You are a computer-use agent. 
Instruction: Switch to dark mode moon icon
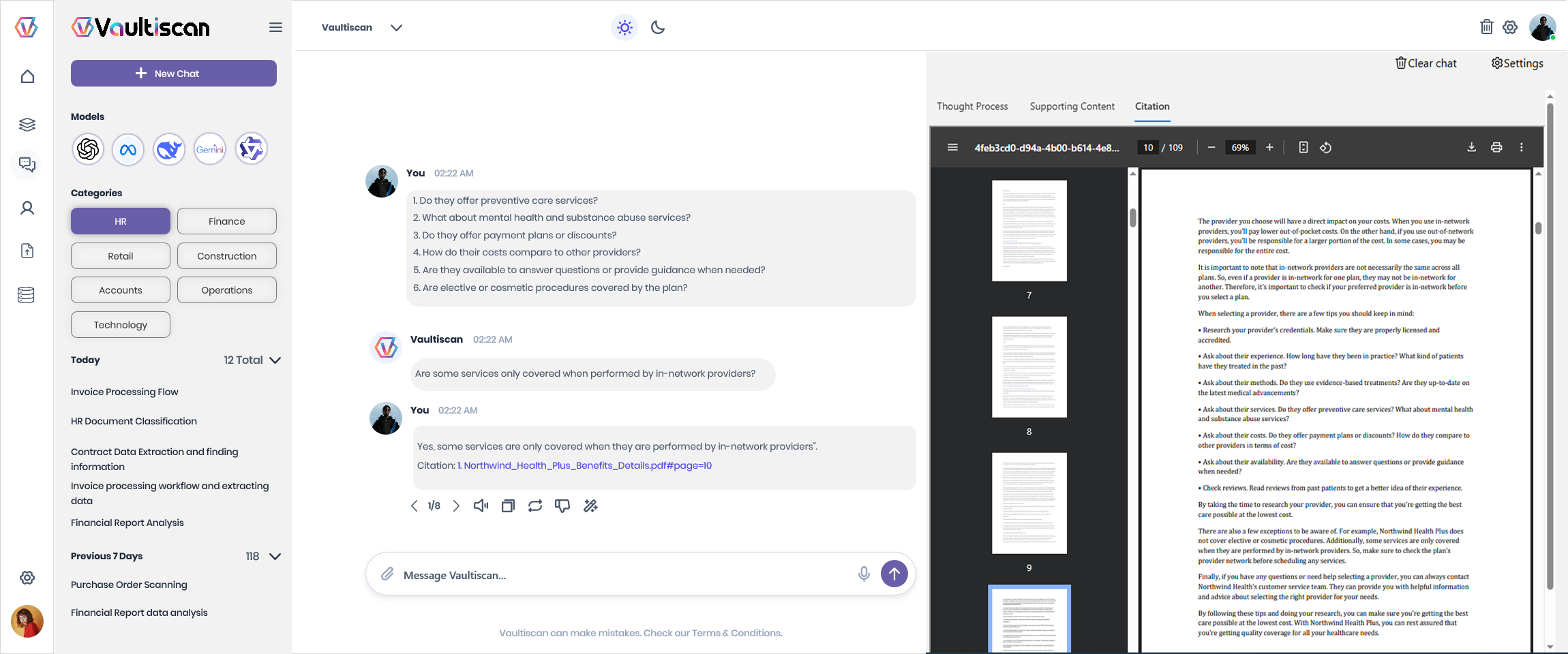tap(658, 27)
